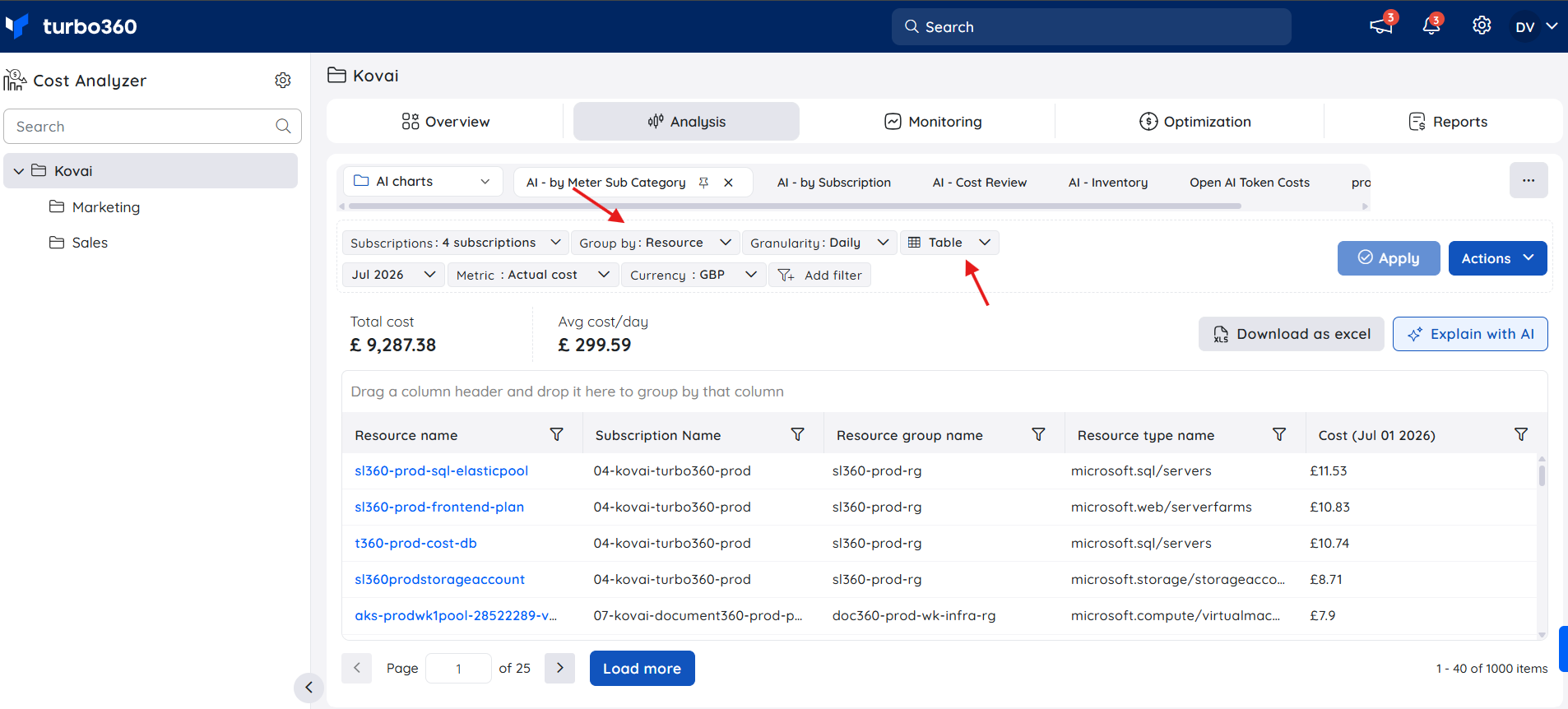Click the Kovai breadcrumb heading
The image size is (1568, 709).
[x=376, y=76]
